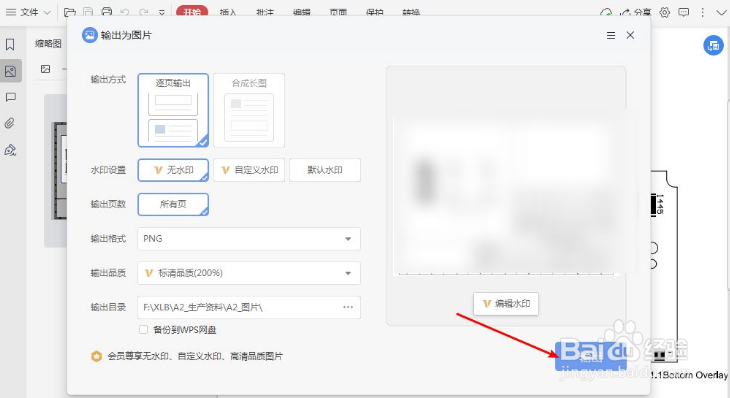Switch to the 批注 ribbon tab
This screenshot has width=730, height=398.
point(264,13)
